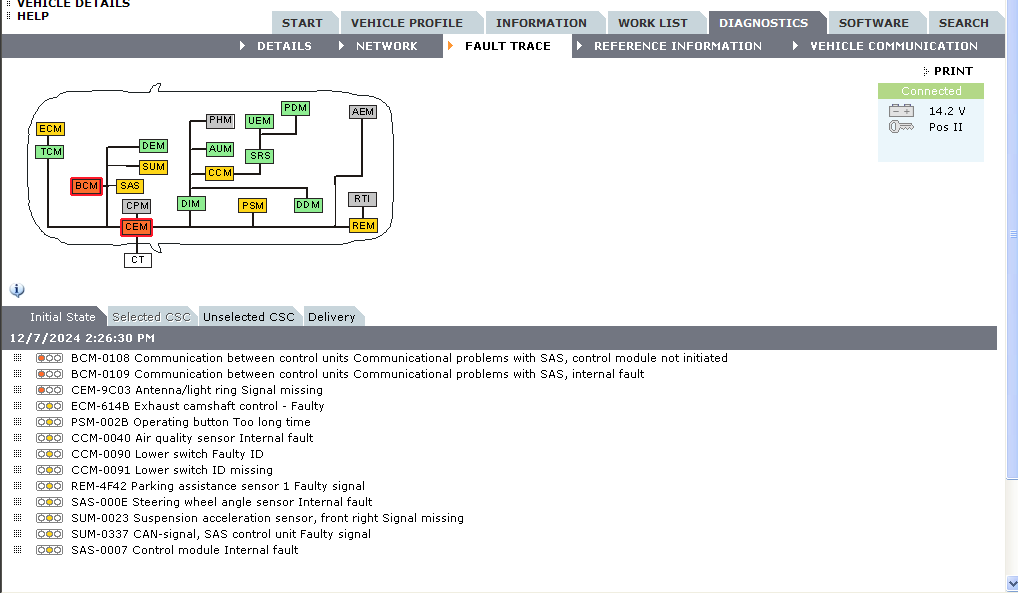This screenshot has width=1018, height=593.
Task: Open the SOFTWARE tab
Action: coord(873,23)
